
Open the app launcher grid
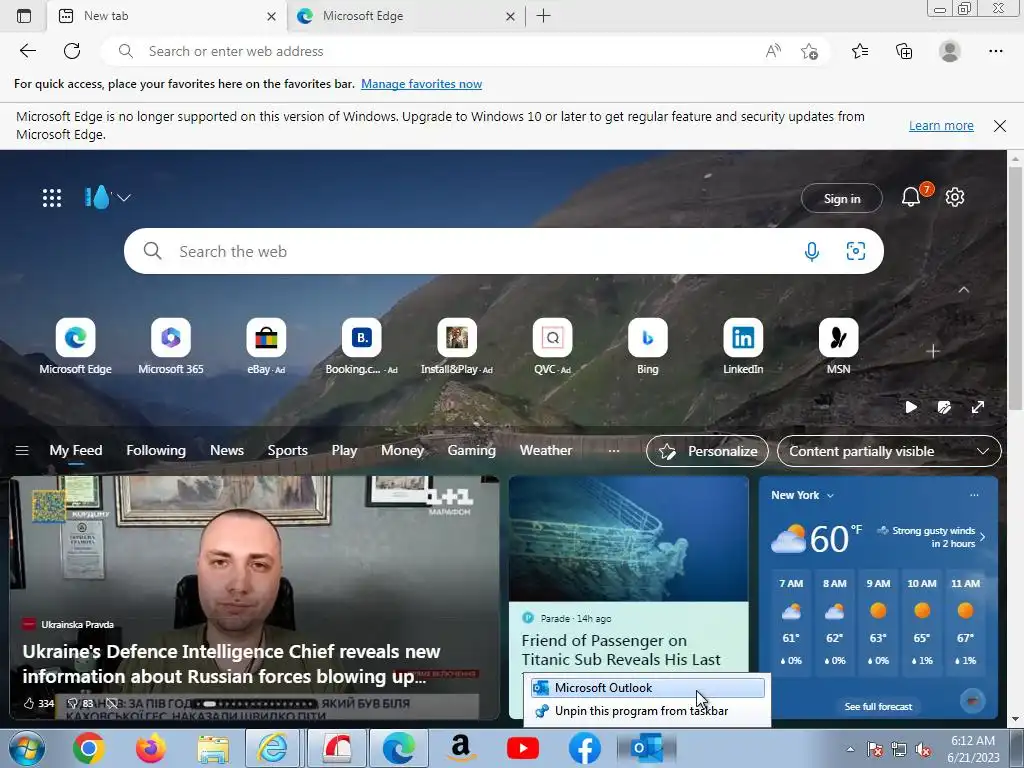(x=52, y=198)
